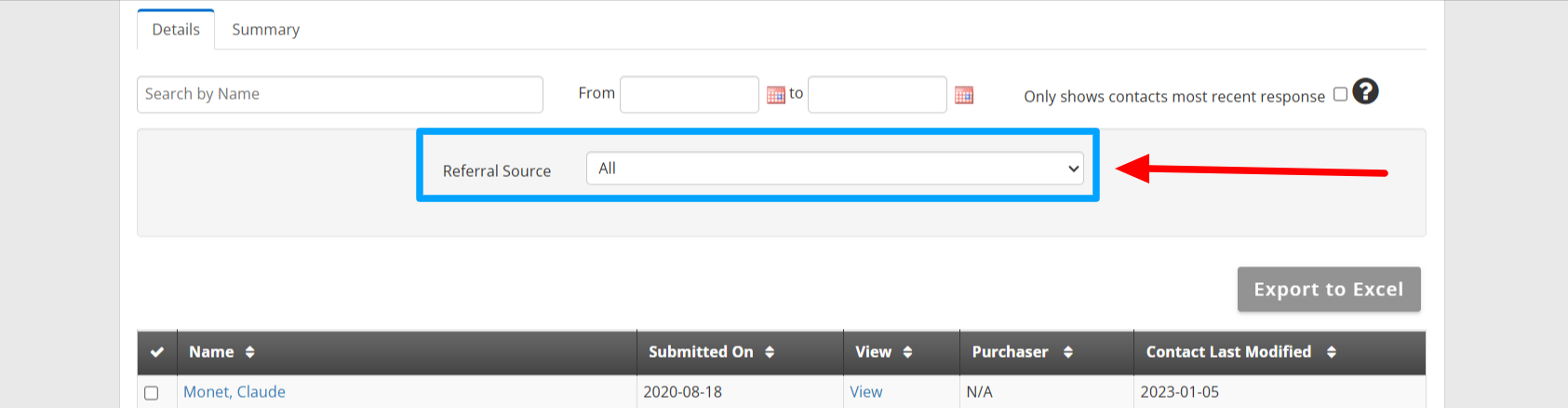1568x408 pixels.
Task: Click the To date input field
Action: [x=878, y=94]
